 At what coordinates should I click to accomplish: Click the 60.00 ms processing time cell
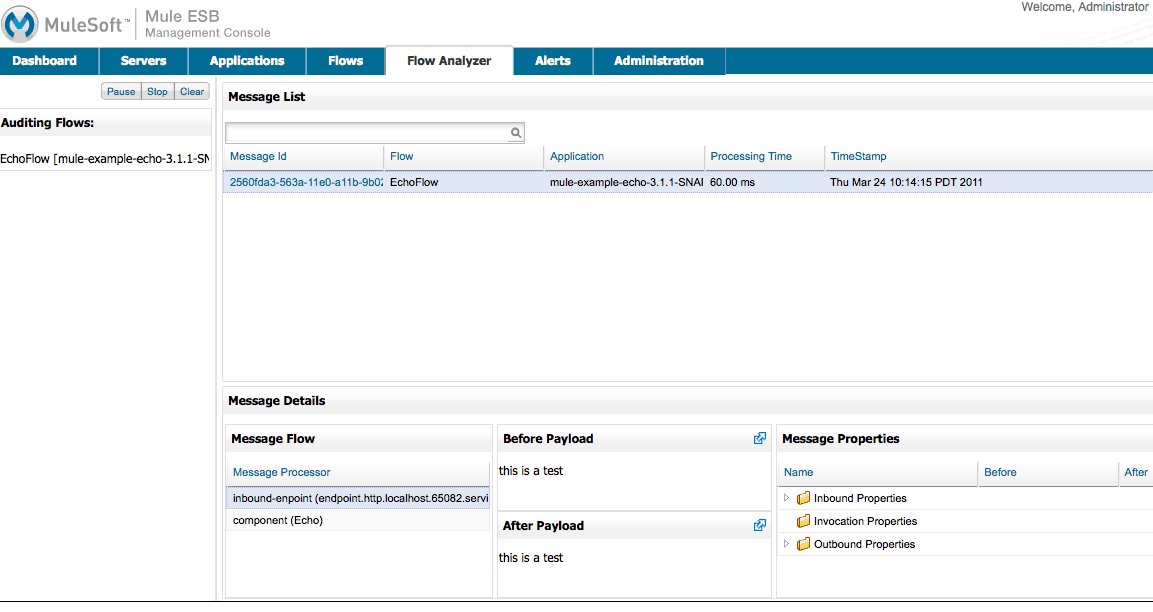point(732,182)
